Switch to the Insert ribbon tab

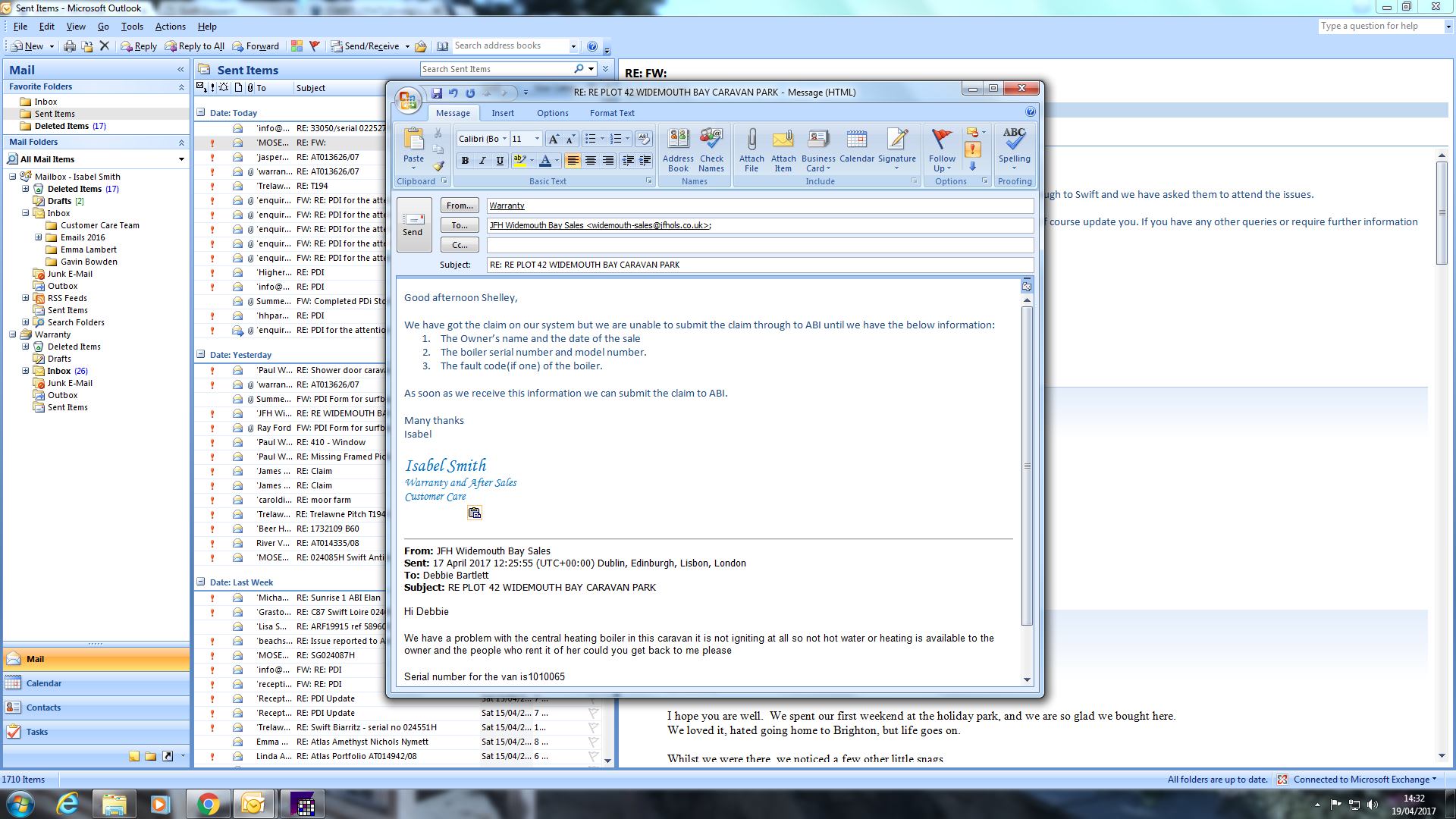[x=502, y=113]
